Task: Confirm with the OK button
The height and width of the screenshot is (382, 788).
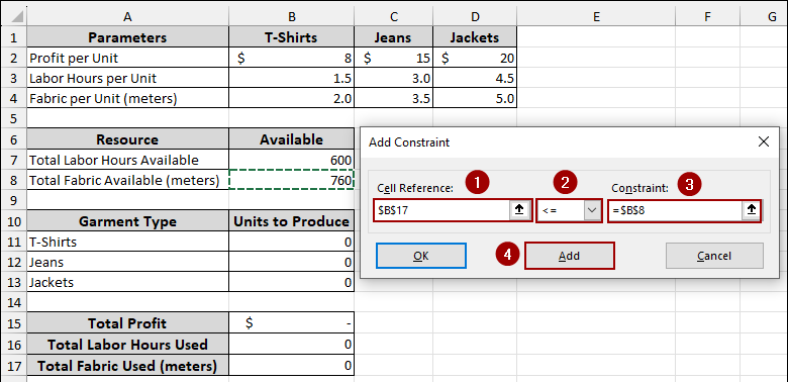Action: click(x=421, y=256)
